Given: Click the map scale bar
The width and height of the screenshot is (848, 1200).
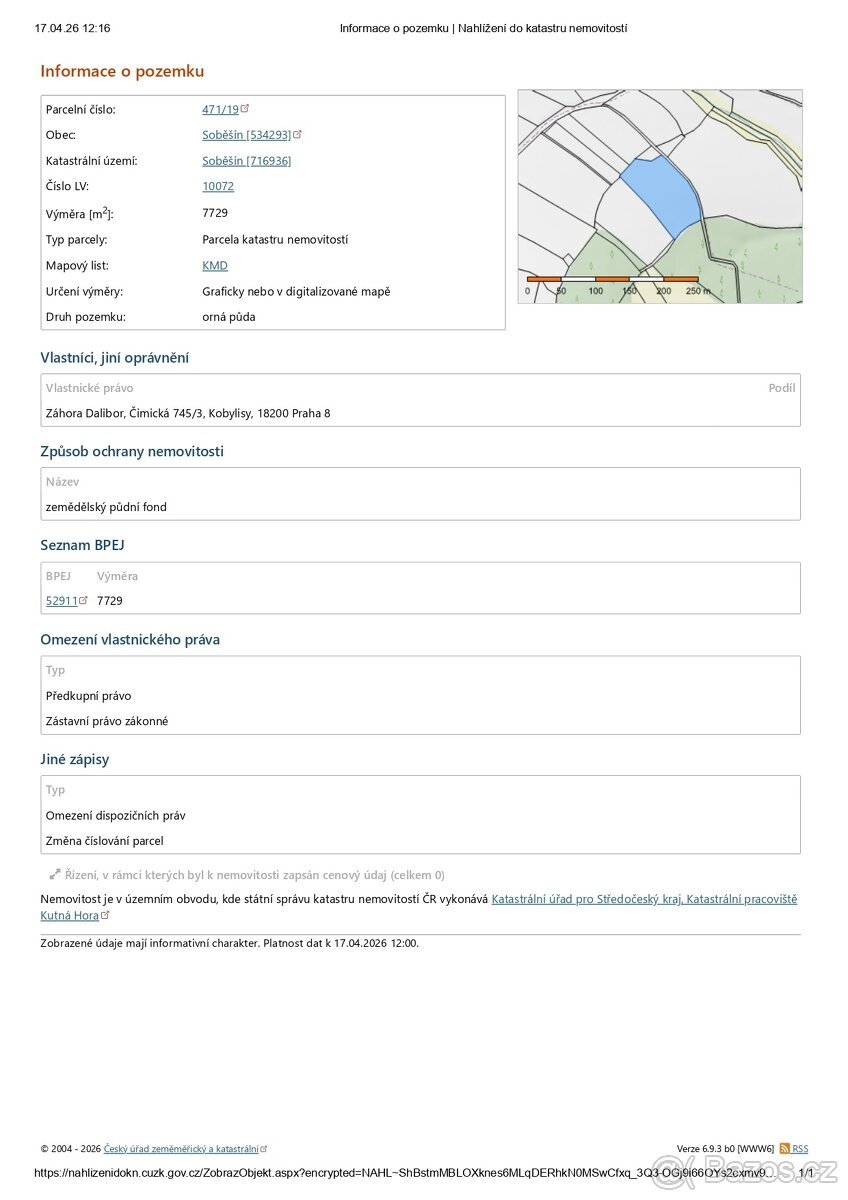Looking at the screenshot, I should [612, 280].
